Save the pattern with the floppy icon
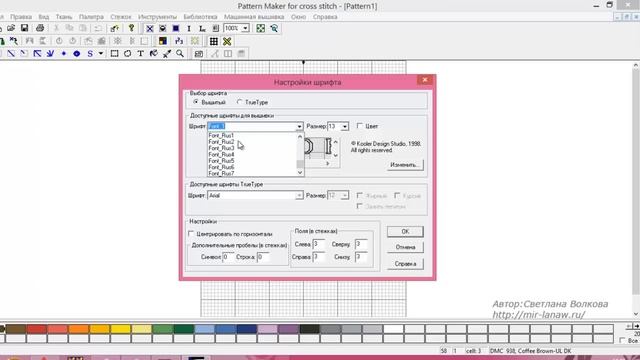This screenshot has width=640, height=360. (24, 28)
